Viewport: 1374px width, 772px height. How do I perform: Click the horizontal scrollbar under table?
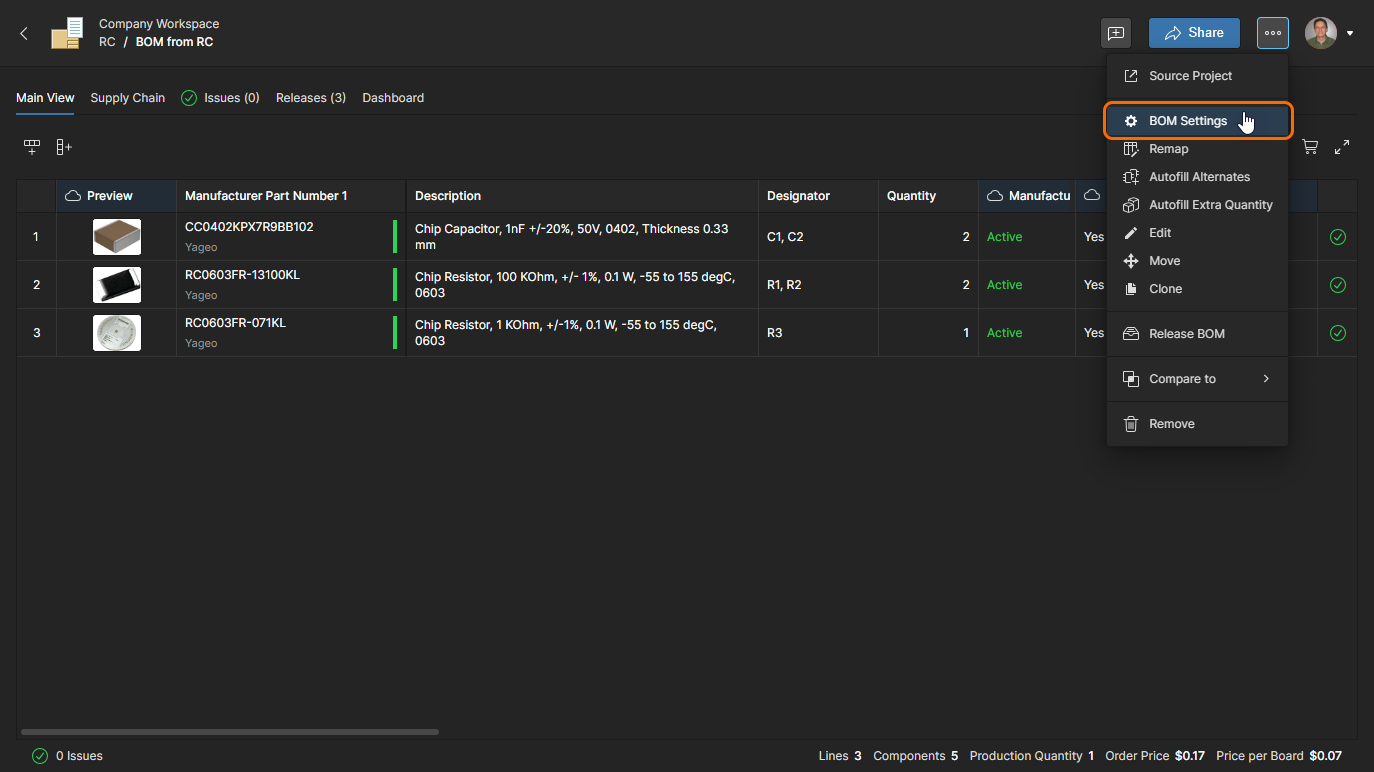(230, 732)
